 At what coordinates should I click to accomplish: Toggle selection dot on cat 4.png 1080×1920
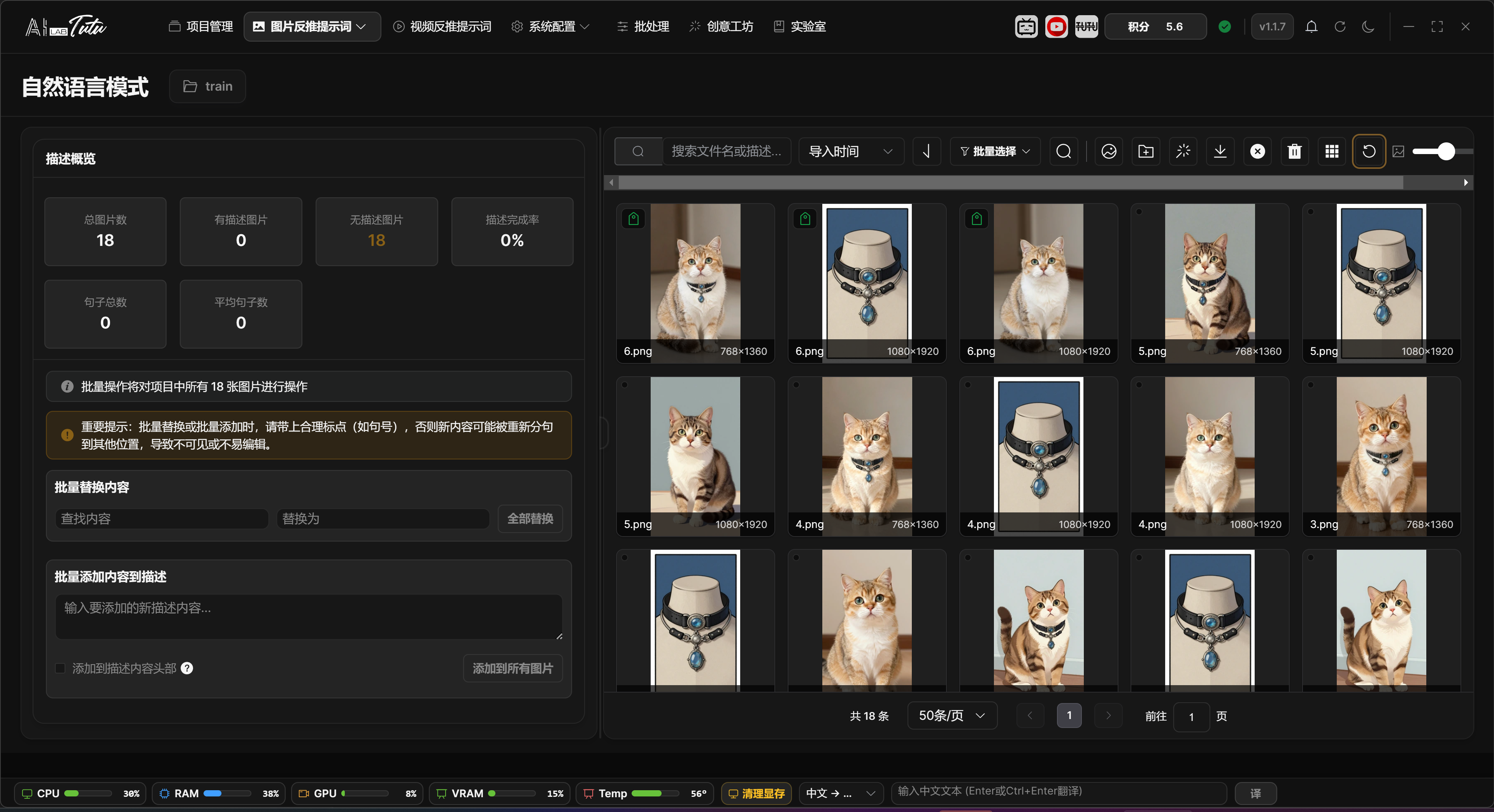pyautogui.click(x=1139, y=385)
